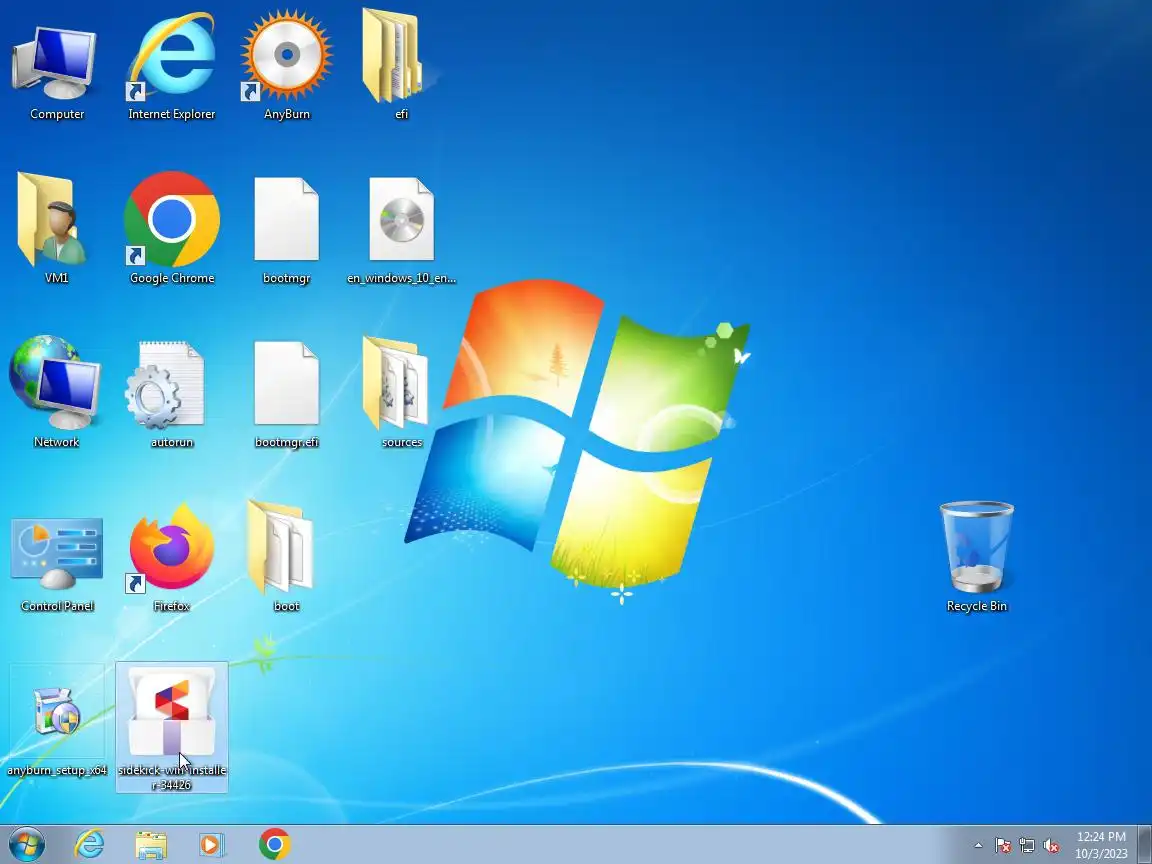Open the clock showing 12:24 PM
The width and height of the screenshot is (1152, 864).
pyautogui.click(x=1101, y=845)
